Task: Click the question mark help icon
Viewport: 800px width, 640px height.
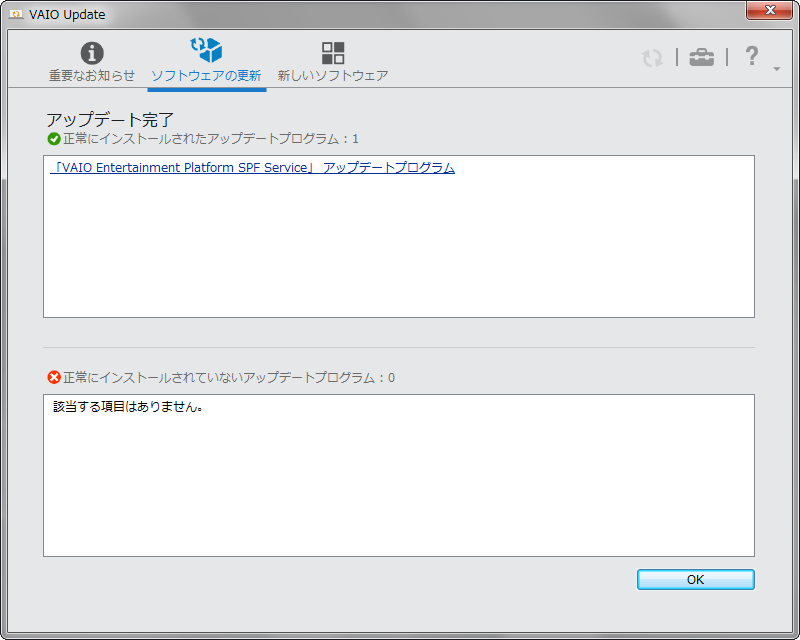Action: coord(753,56)
